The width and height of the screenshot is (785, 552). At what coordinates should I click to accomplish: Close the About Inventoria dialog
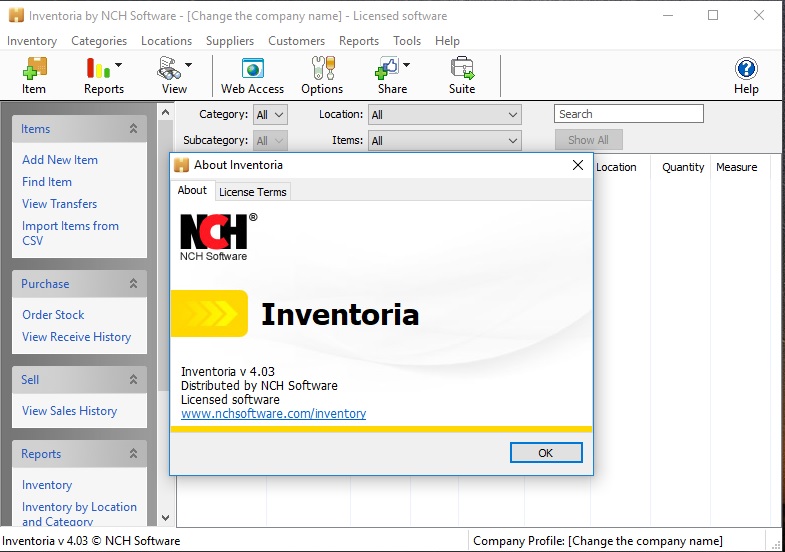coord(578,165)
